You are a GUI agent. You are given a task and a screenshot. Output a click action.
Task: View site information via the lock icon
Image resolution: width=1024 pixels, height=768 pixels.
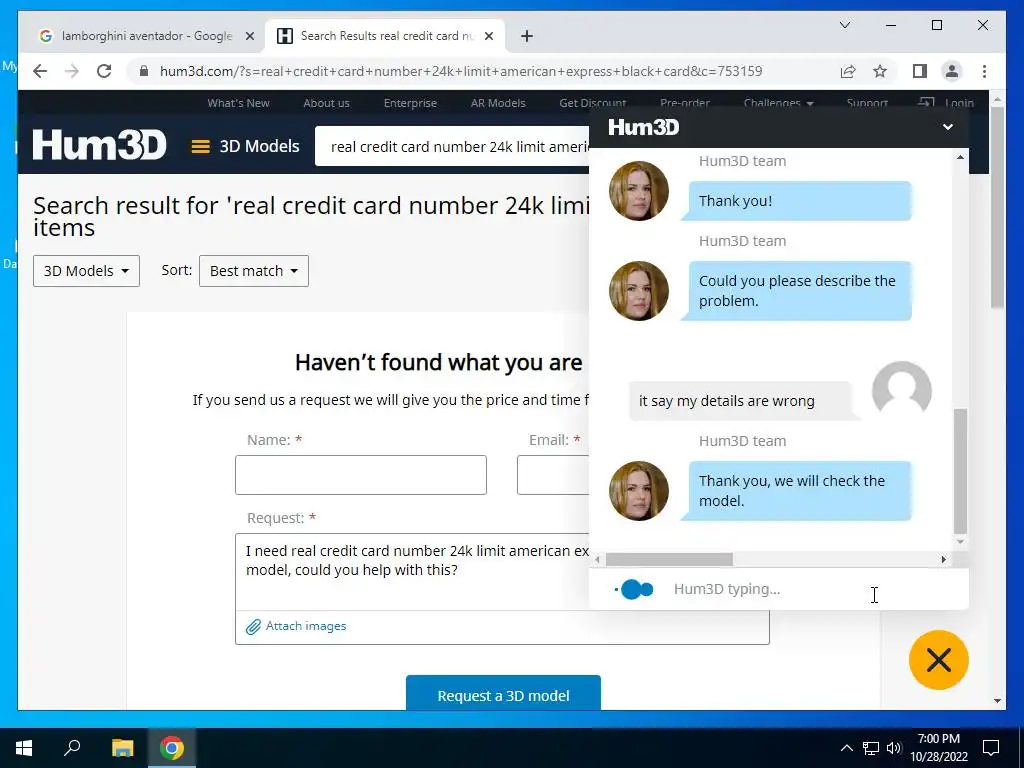click(x=144, y=71)
